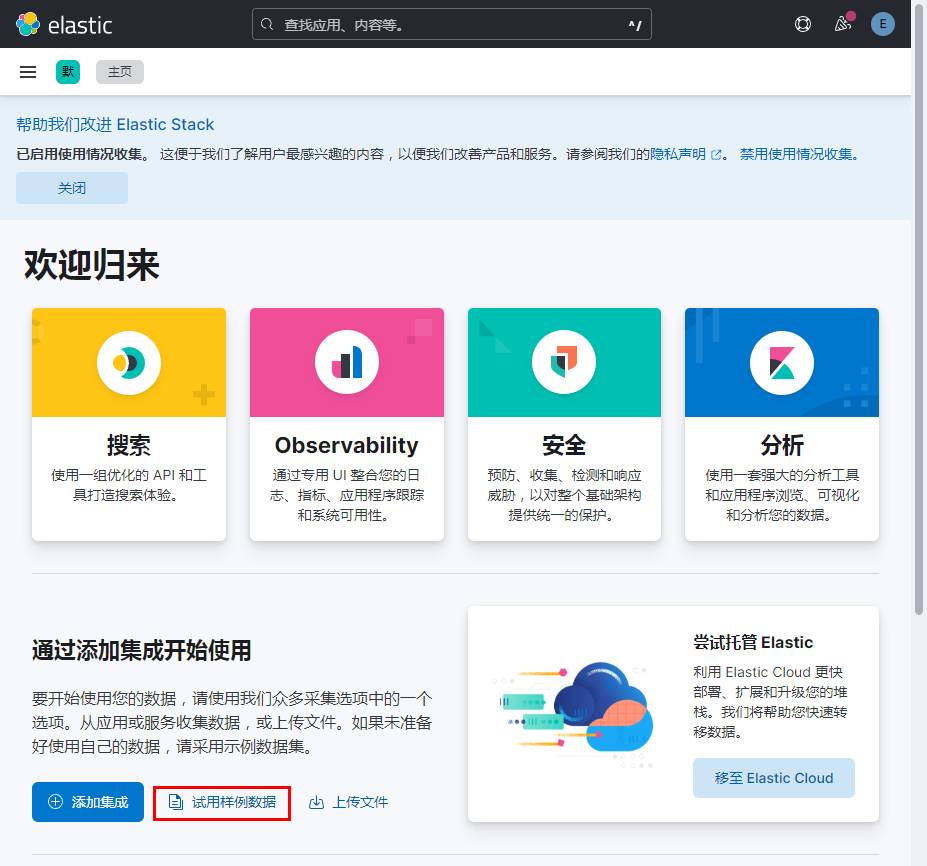Image resolution: width=927 pixels, height=866 pixels.
Task: Click the 欢迎归来 heading
Action: click(92, 264)
